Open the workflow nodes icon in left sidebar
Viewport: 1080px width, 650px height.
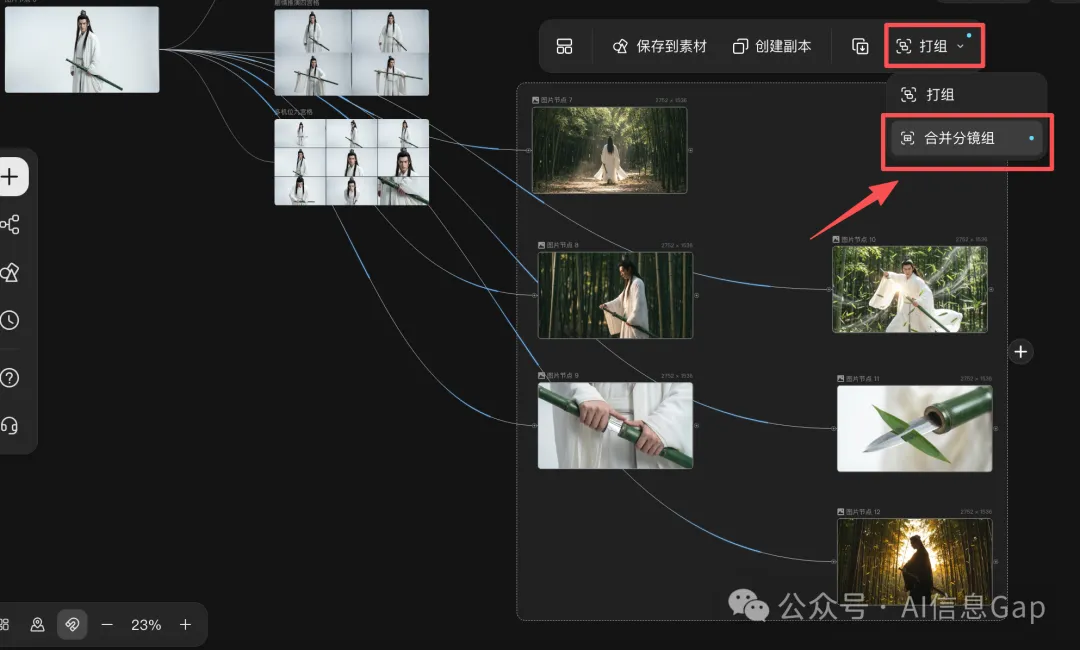click(10, 224)
